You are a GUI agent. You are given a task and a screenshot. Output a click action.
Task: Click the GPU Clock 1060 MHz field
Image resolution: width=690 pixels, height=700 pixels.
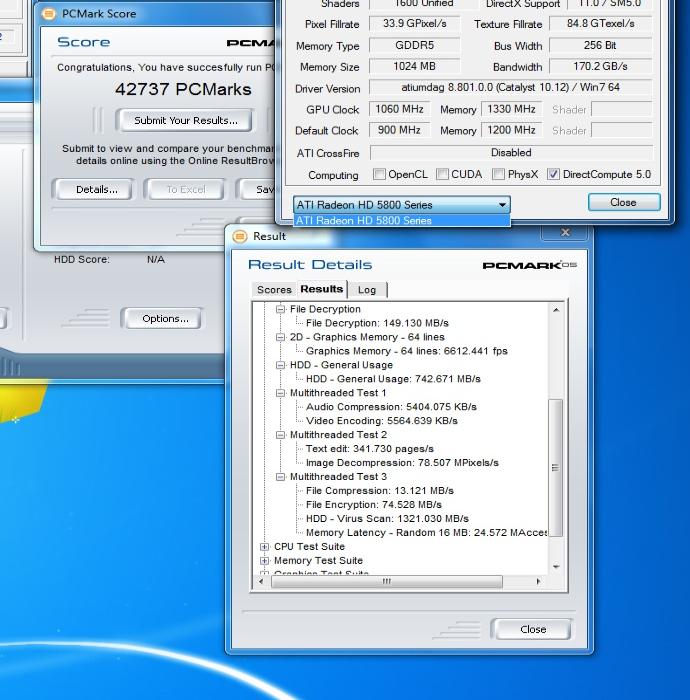click(x=399, y=109)
